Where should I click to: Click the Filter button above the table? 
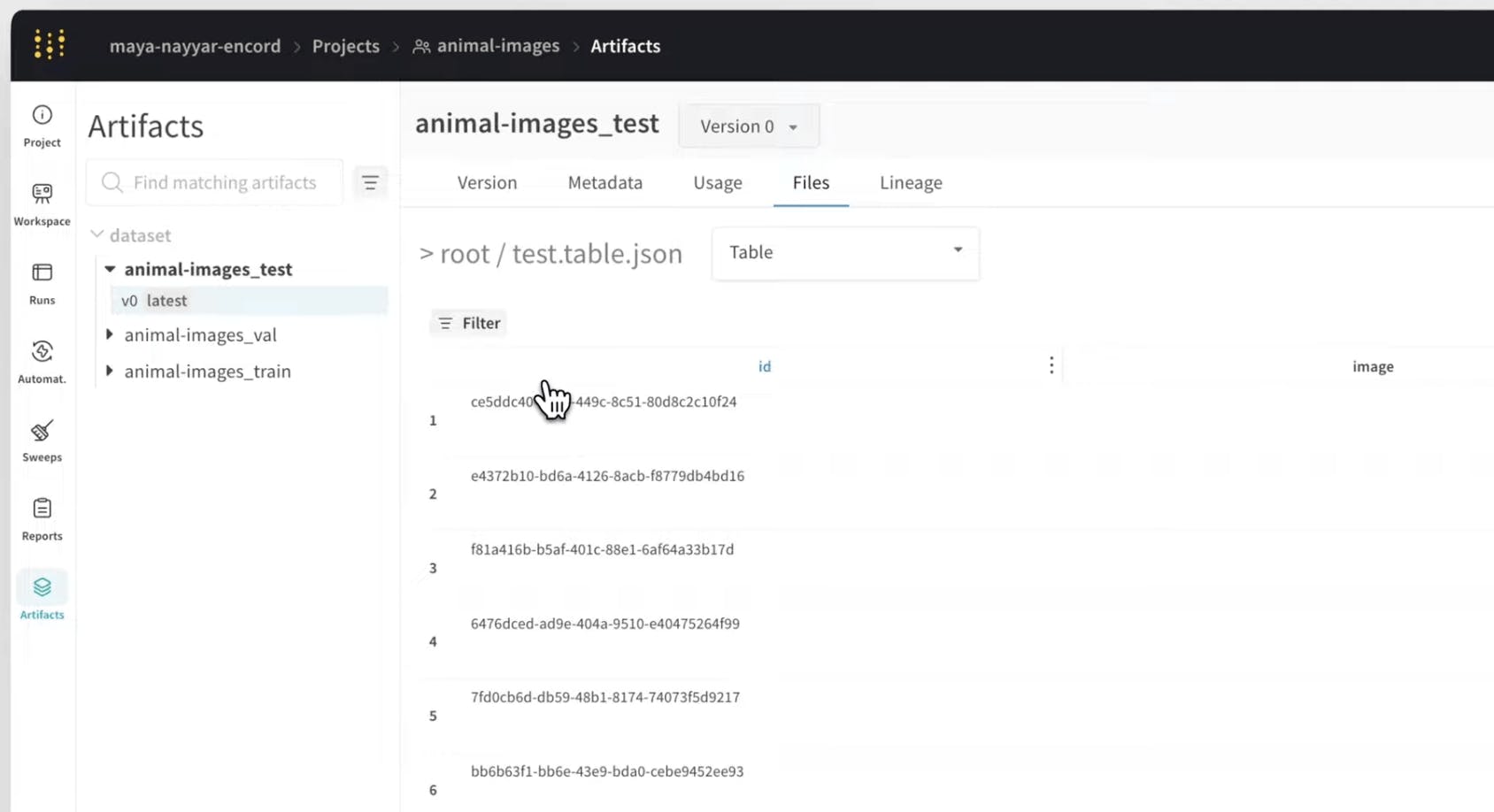click(x=468, y=322)
